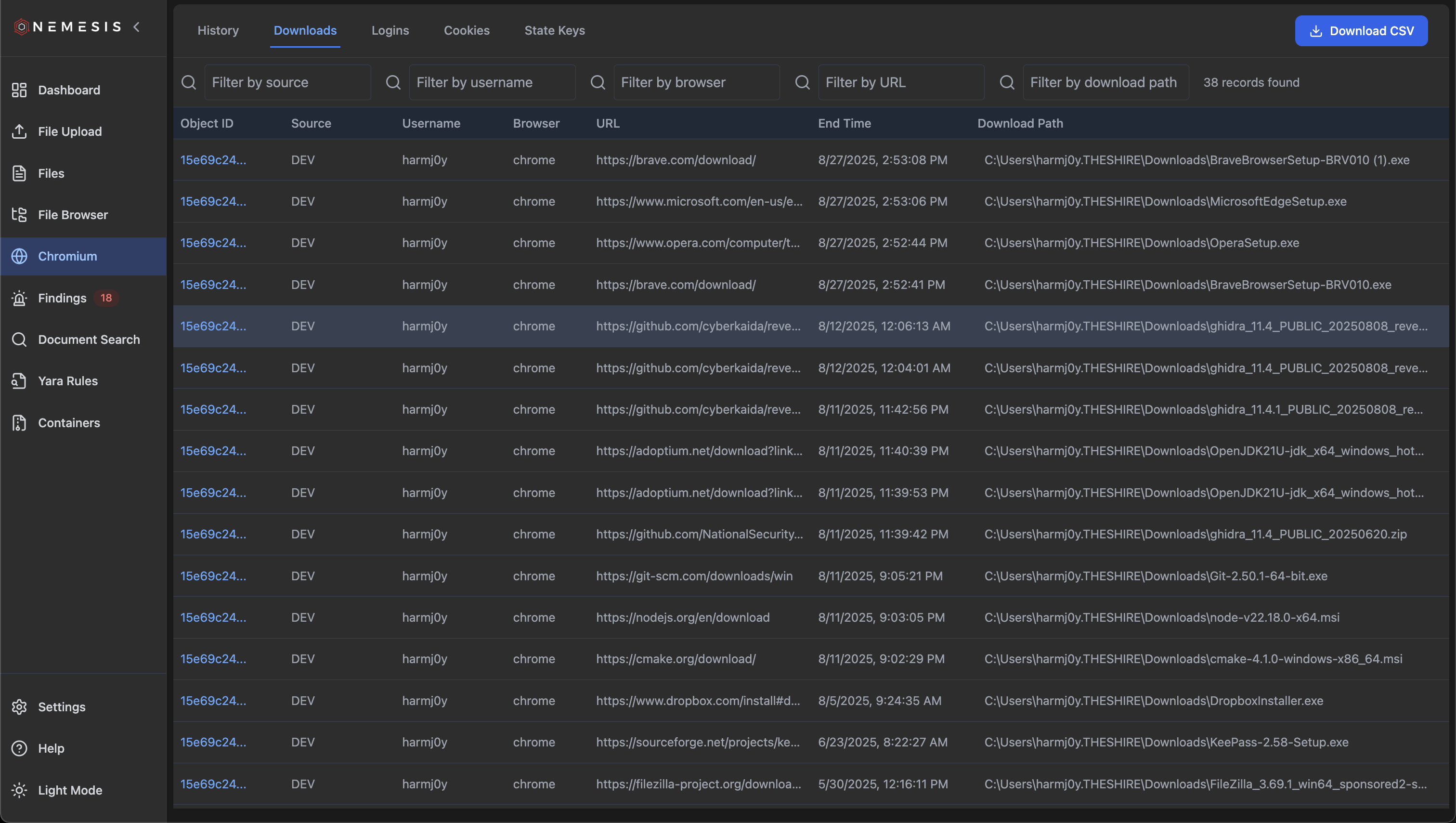The height and width of the screenshot is (823, 1456).
Task: Open Findings showing 18 alerts
Action: [62, 298]
